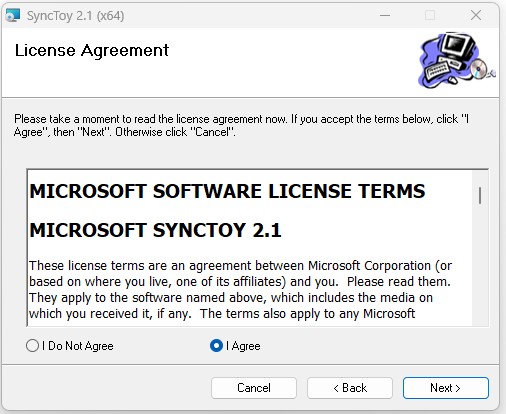
Task: Click the "SyncToy 2.1 (x64)" title bar text
Action: 75,16
